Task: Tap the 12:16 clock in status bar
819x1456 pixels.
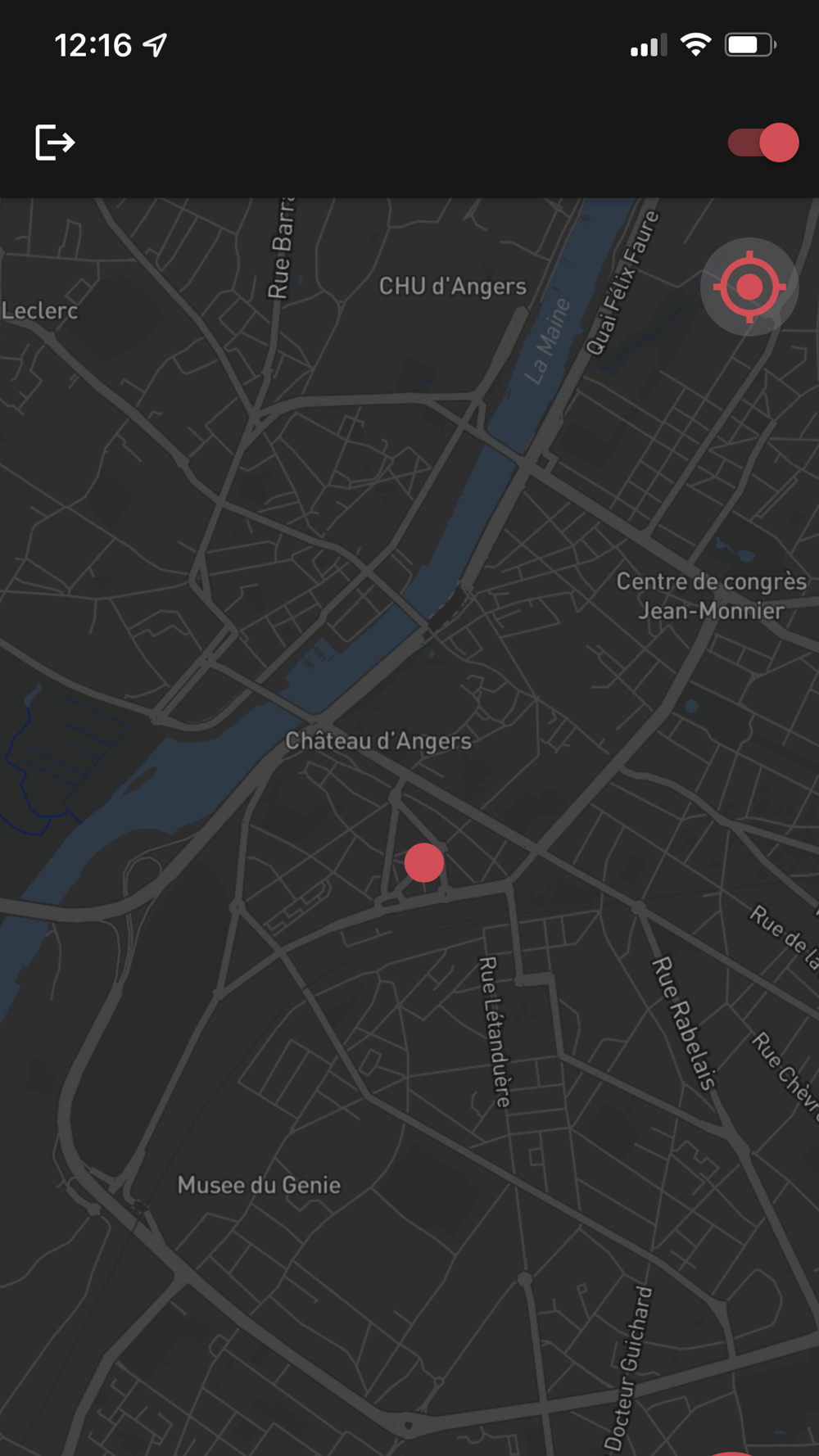Action: click(x=93, y=45)
